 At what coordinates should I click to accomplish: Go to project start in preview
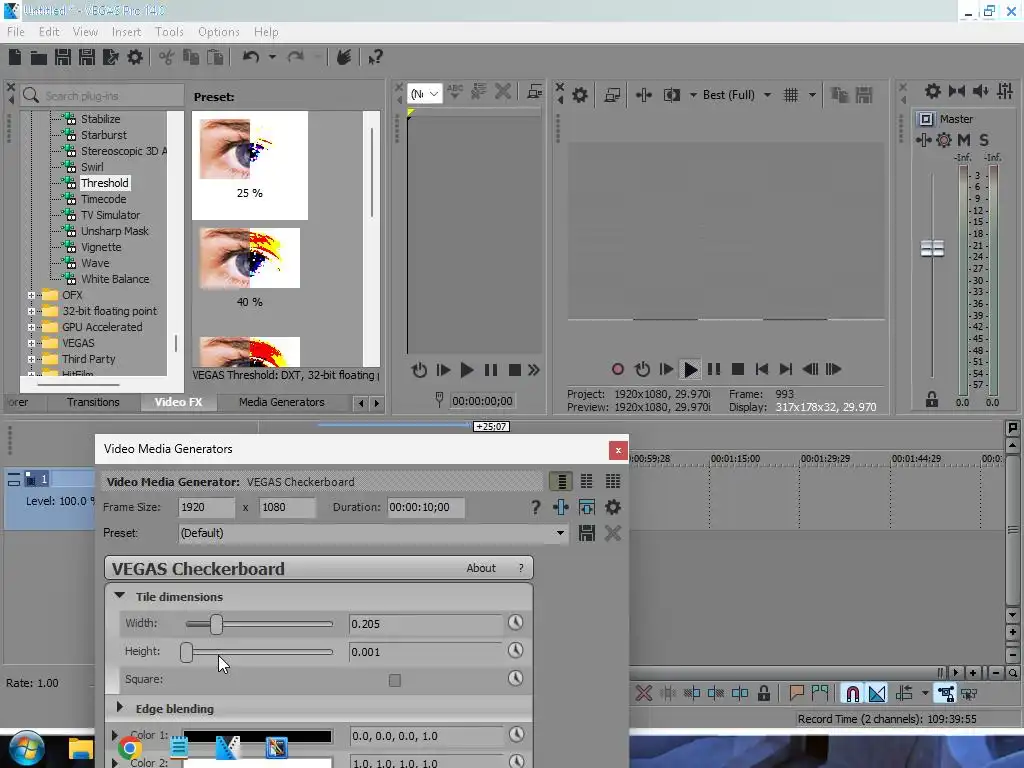761,370
